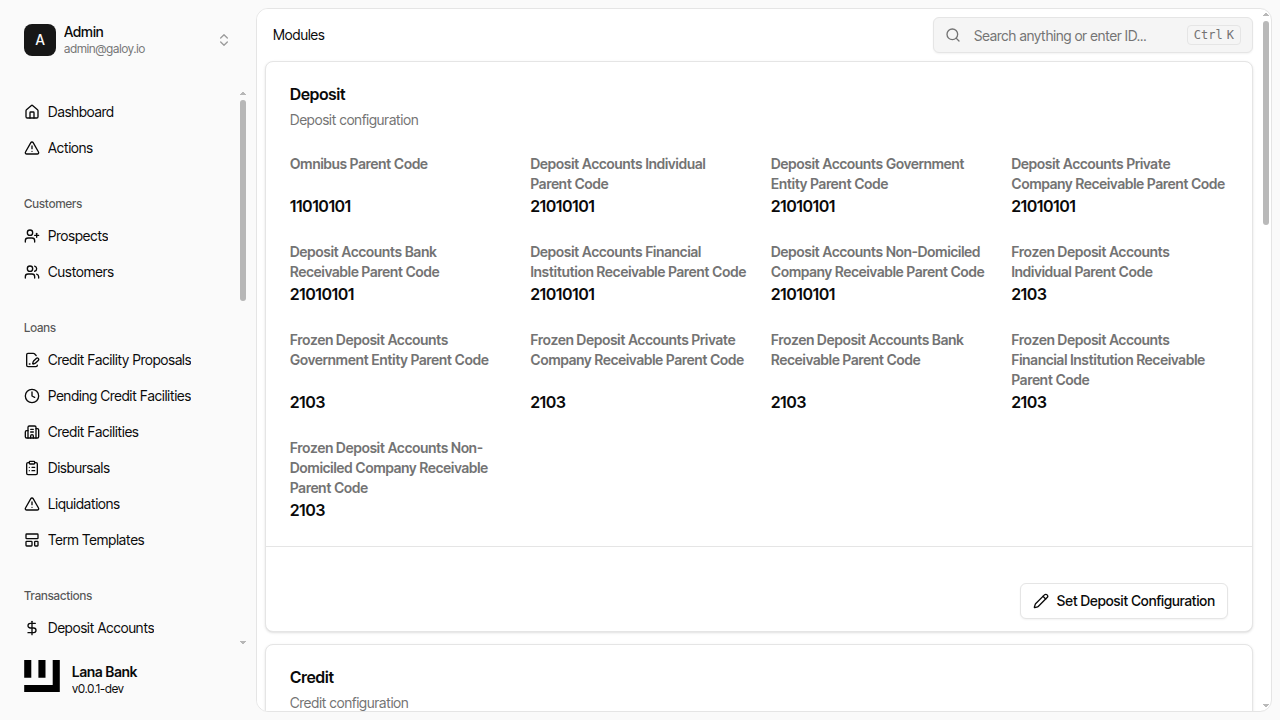This screenshot has width=1280, height=720.
Task: Click the Customers people icon
Action: [31, 271]
